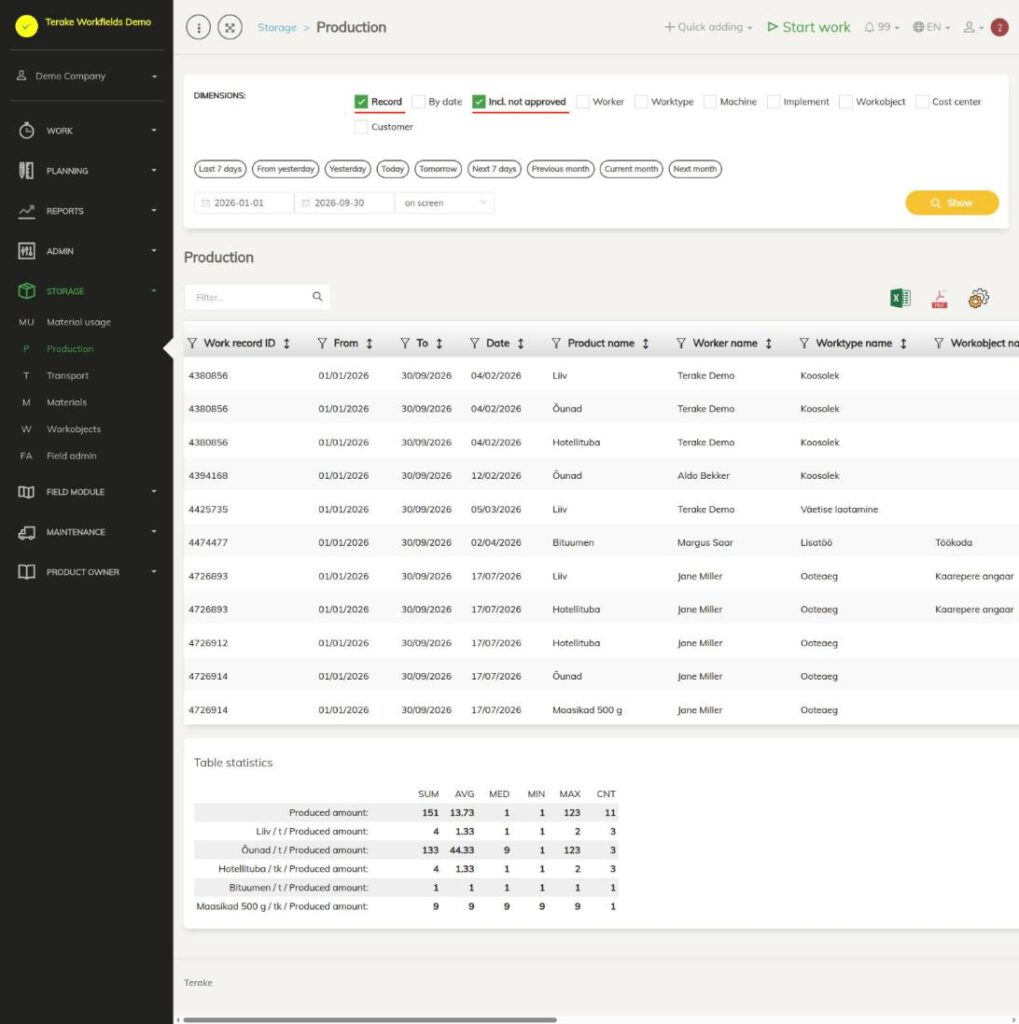Open the Materials submenu item
Screen dimensions: 1019x1024
(x=67, y=402)
